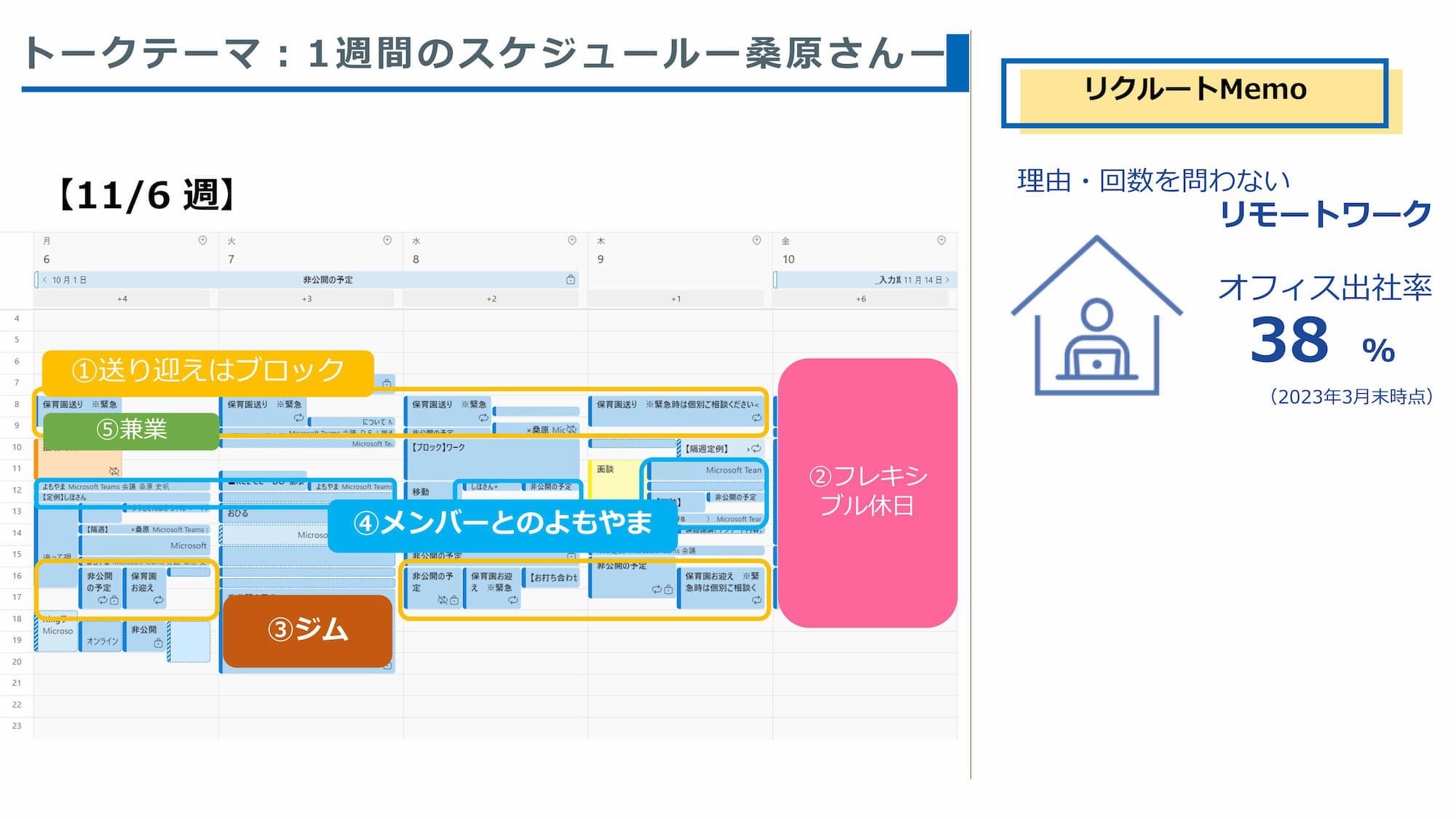Select Friday 10 date header
The height and width of the screenshot is (819, 1456).
tap(788, 259)
